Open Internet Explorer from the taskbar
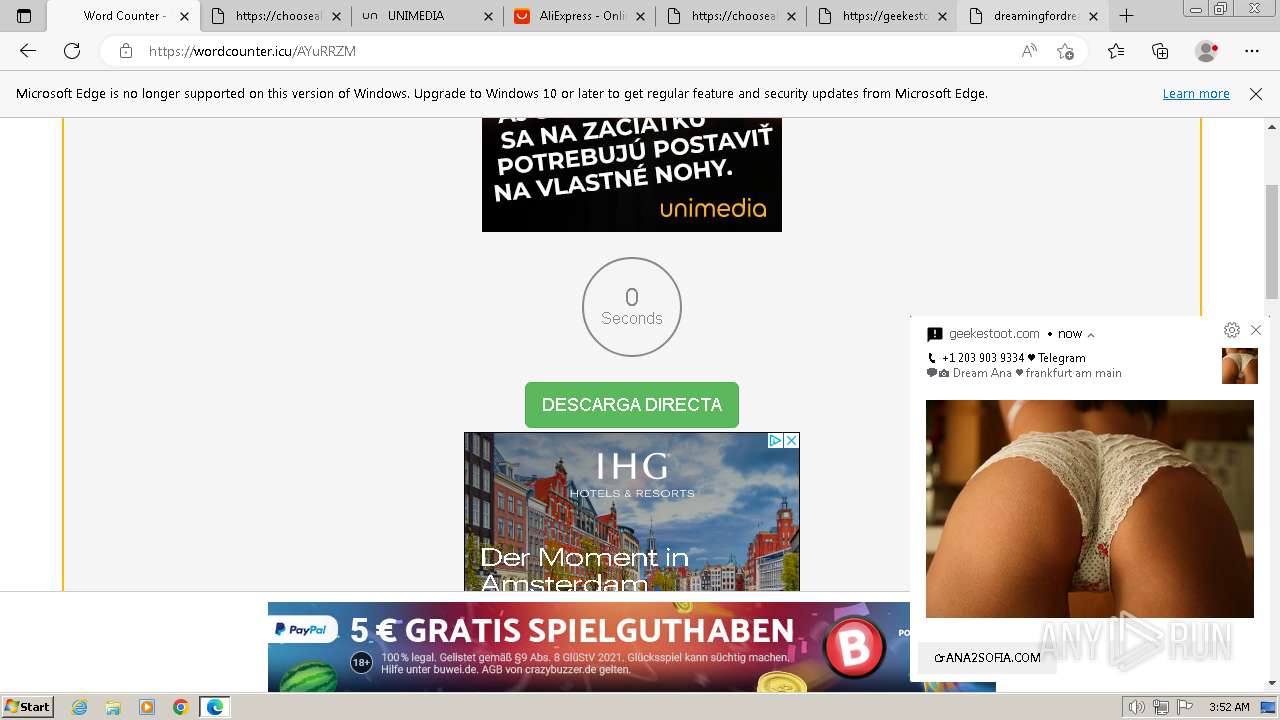Viewport: 1280px width, 720px height. (x=80, y=707)
